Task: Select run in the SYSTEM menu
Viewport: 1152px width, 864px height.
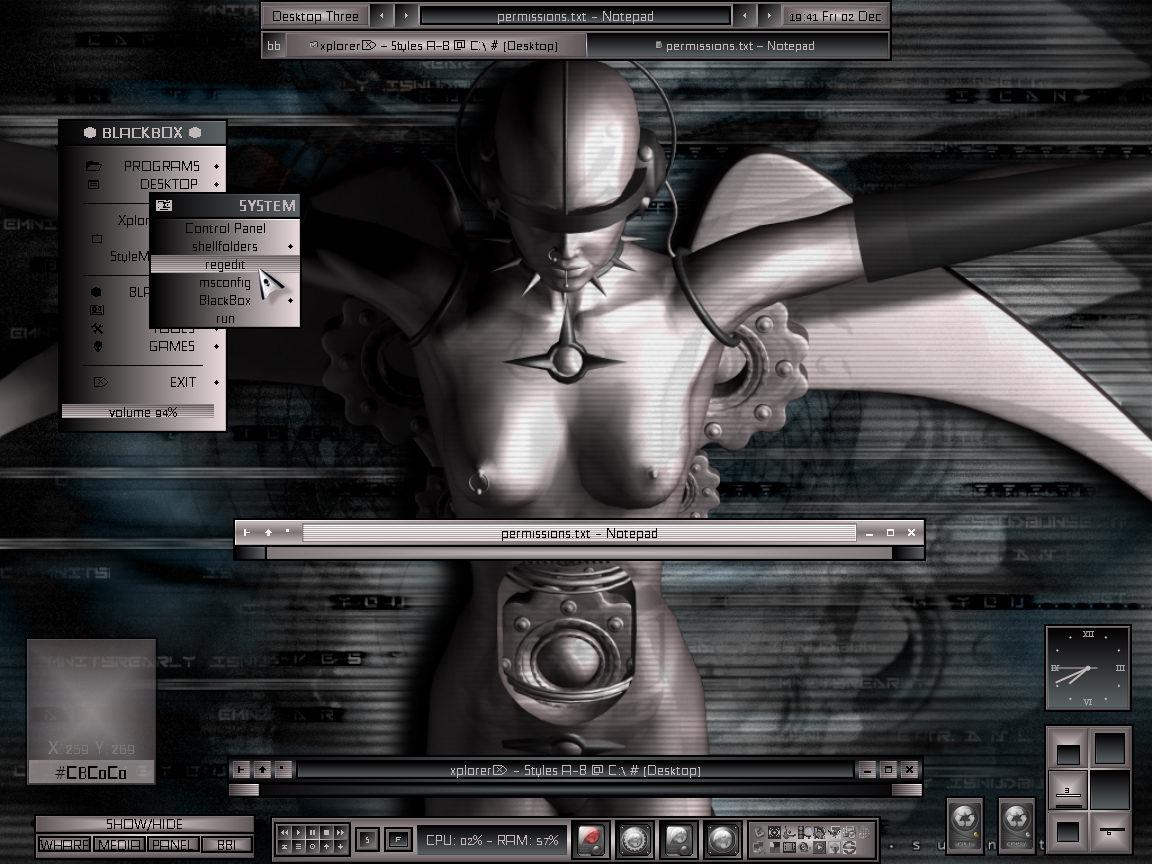Action: click(225, 318)
